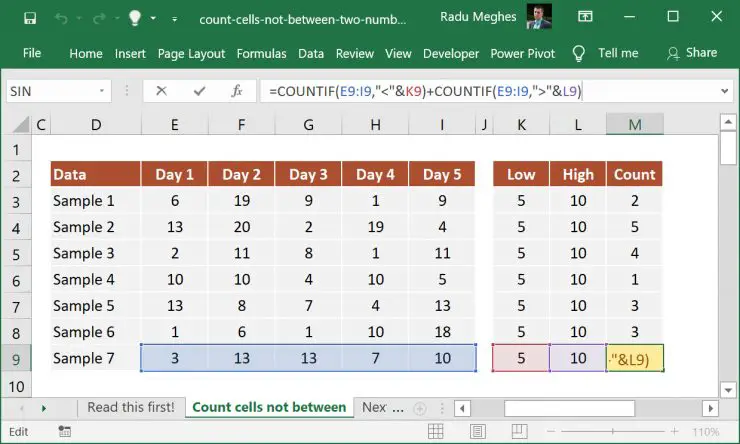Cancel formula entry with X icon
Image resolution: width=740 pixels, height=444 pixels.
pyautogui.click(x=161, y=91)
